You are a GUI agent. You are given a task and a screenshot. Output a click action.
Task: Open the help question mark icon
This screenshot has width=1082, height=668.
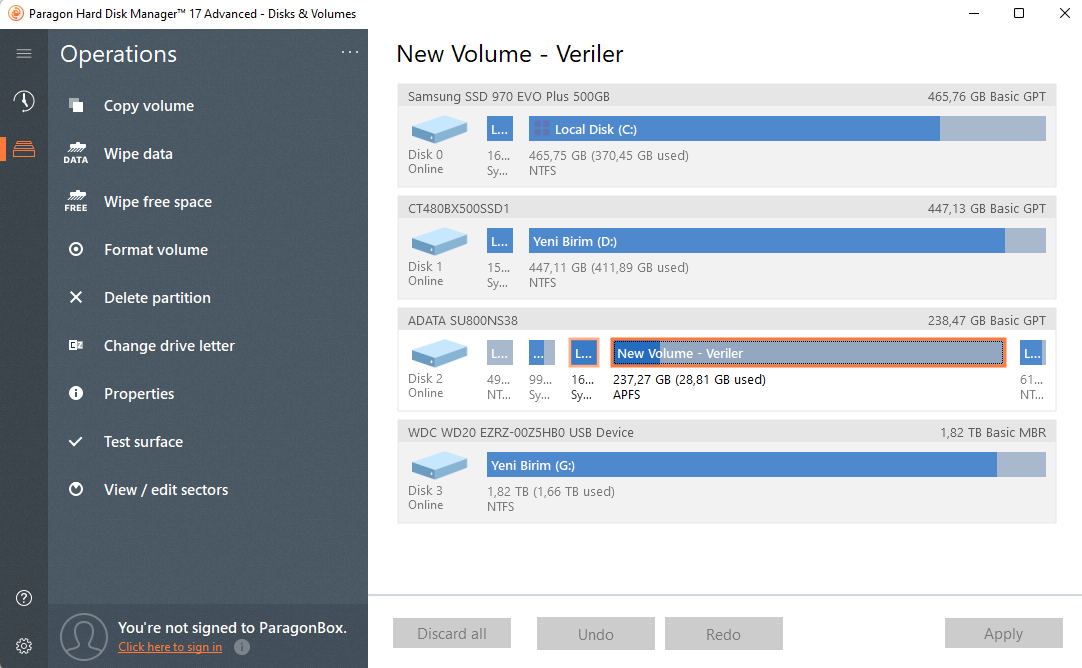click(24, 598)
